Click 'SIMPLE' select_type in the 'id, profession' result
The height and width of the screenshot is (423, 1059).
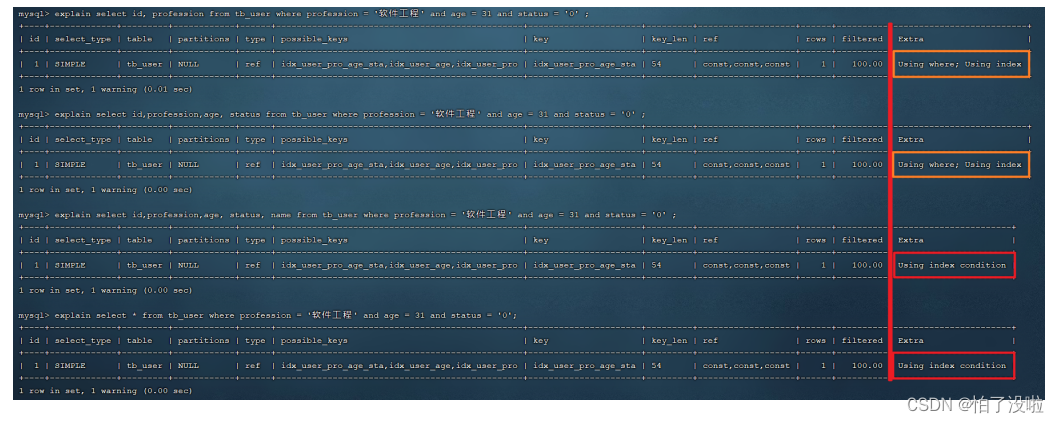70,64
